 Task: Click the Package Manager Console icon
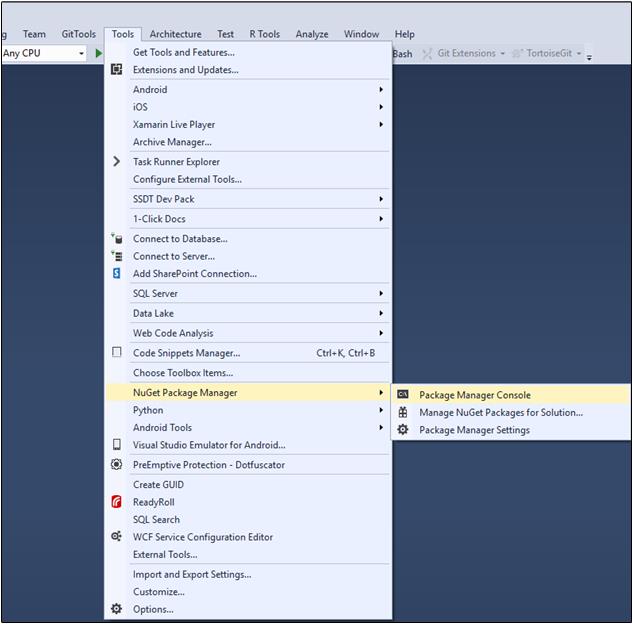coord(402,394)
